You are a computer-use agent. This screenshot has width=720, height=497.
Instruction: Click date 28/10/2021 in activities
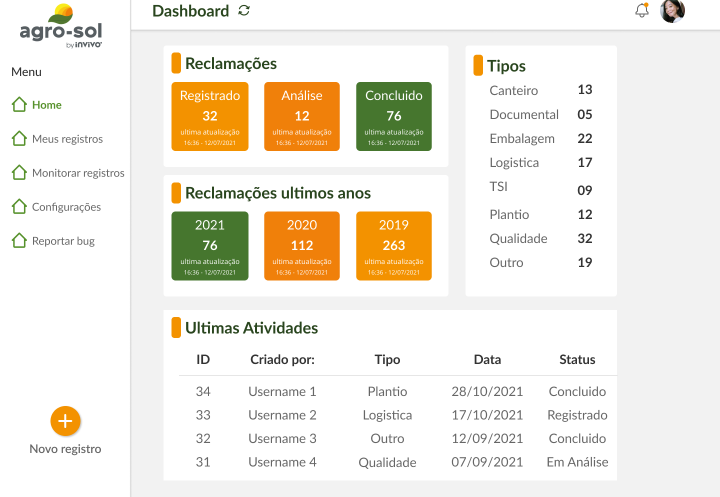(x=487, y=391)
